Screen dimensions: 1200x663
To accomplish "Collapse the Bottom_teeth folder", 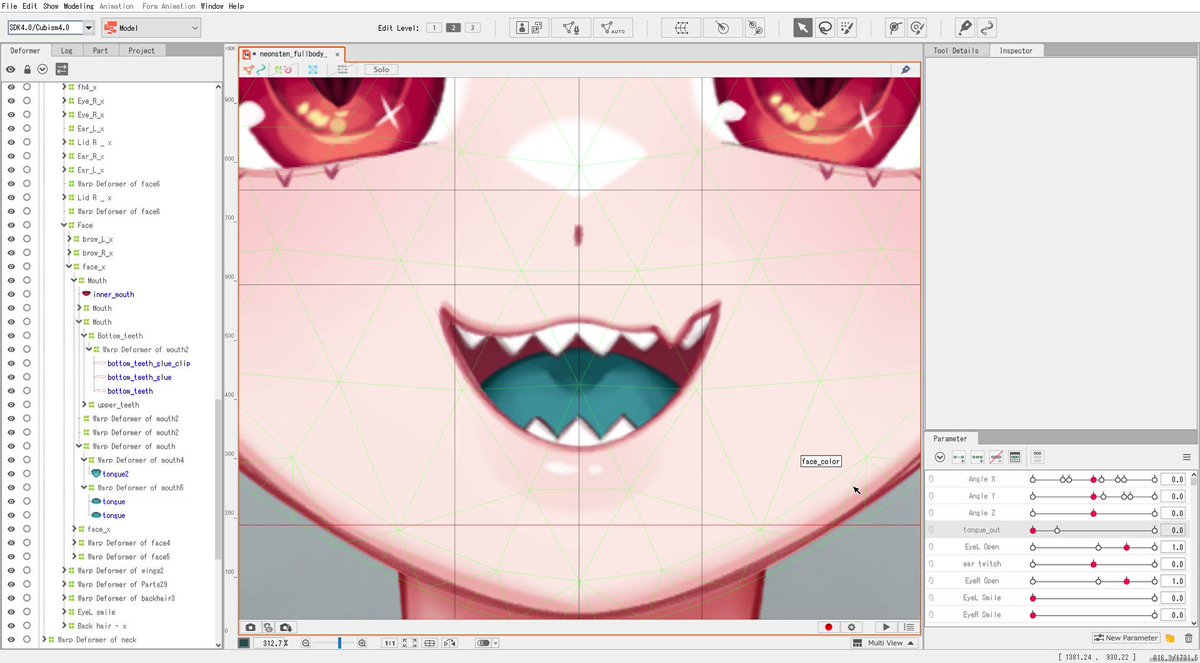I will pyautogui.click(x=85, y=336).
